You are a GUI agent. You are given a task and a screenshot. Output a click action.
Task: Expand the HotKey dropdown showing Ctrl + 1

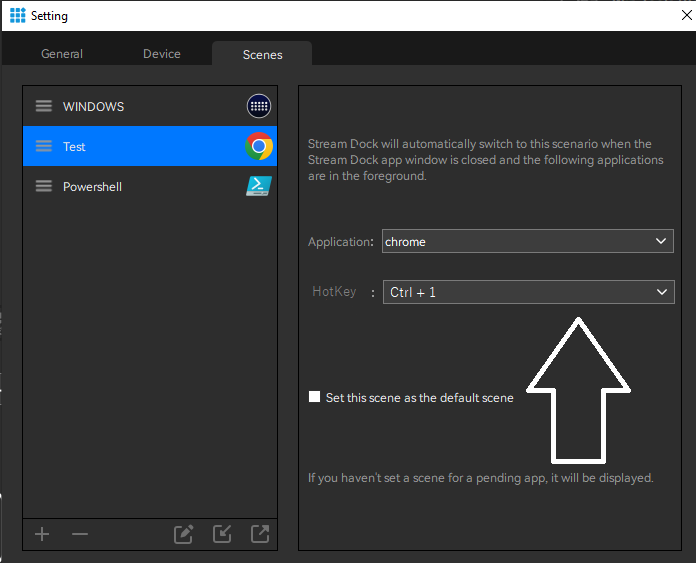529,292
